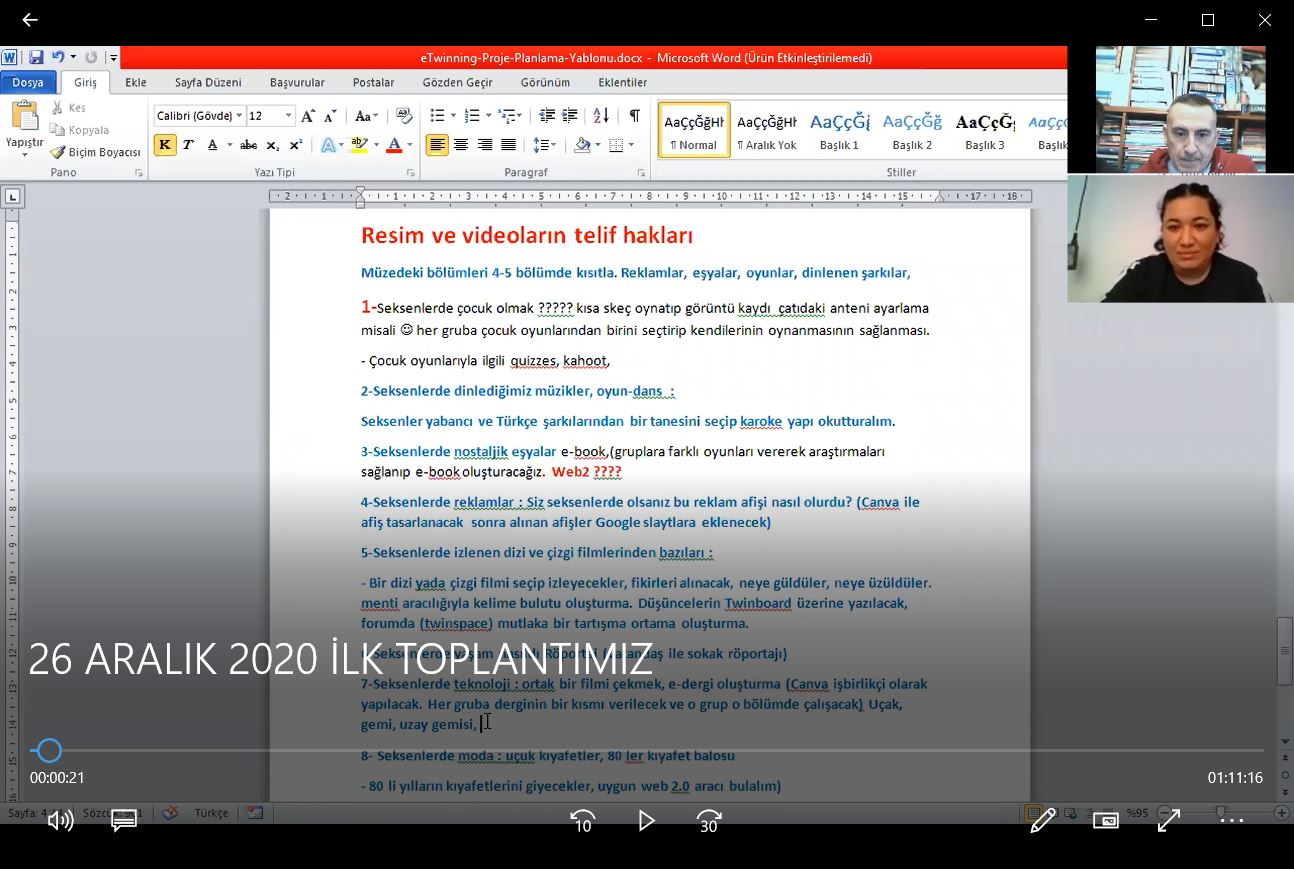Go back with the player's back arrow

pyautogui.click(x=29, y=20)
